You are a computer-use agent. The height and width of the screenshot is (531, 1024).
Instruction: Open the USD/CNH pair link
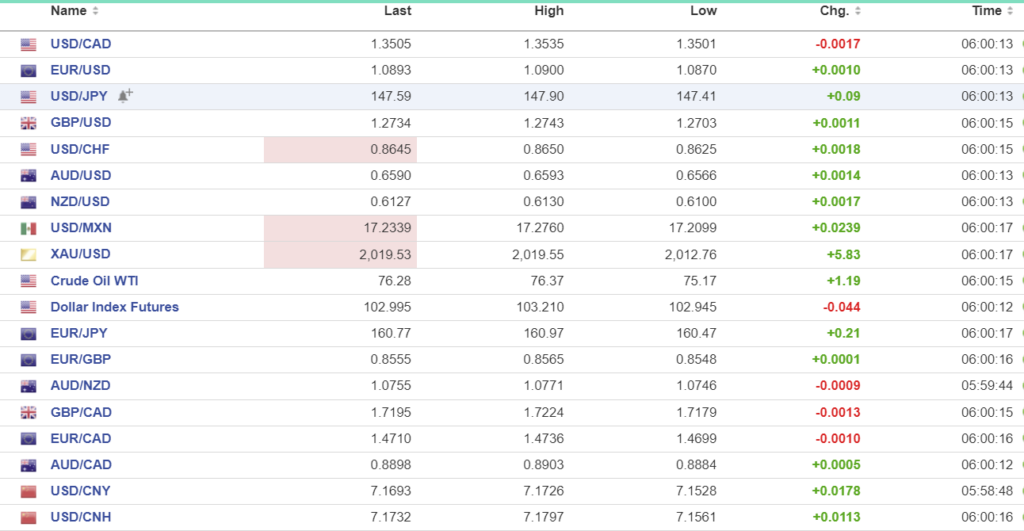click(80, 517)
